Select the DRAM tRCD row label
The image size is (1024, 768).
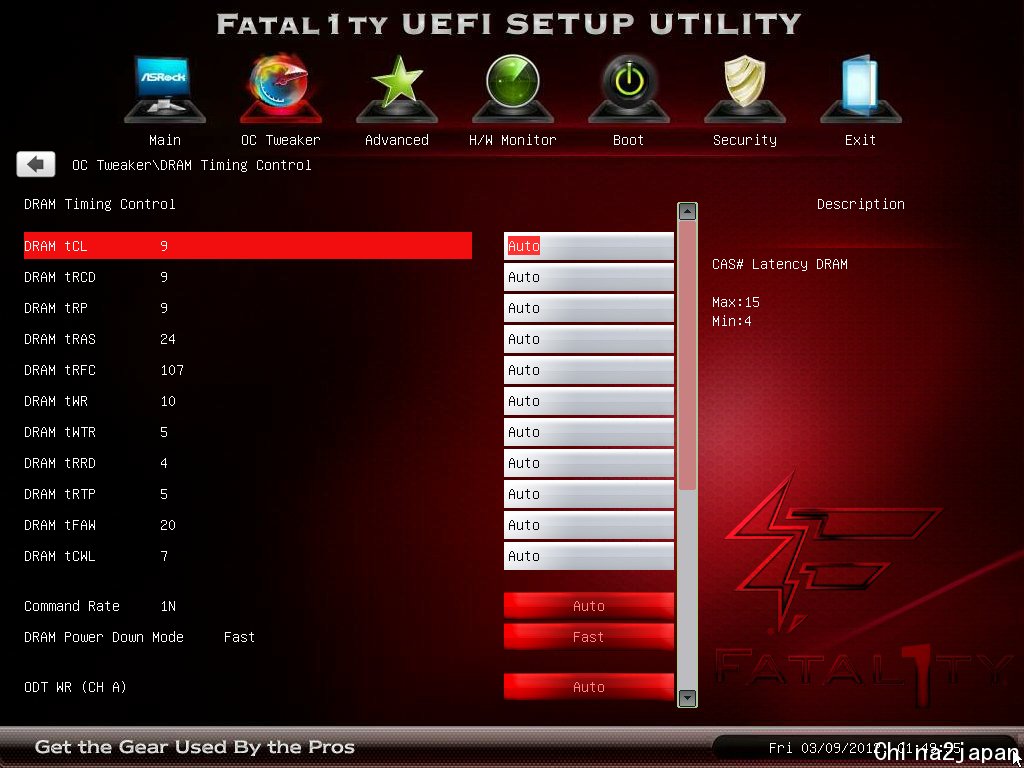(x=60, y=277)
